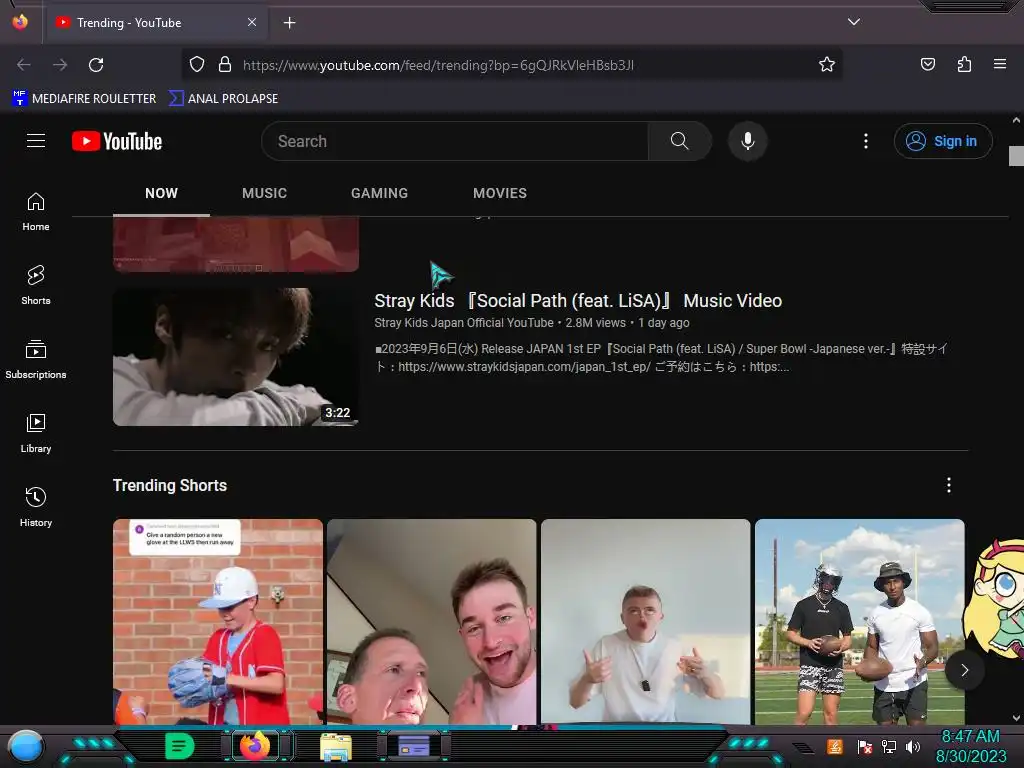Open Shorts from the sidebar
This screenshot has height=768, width=1024.
(36, 286)
